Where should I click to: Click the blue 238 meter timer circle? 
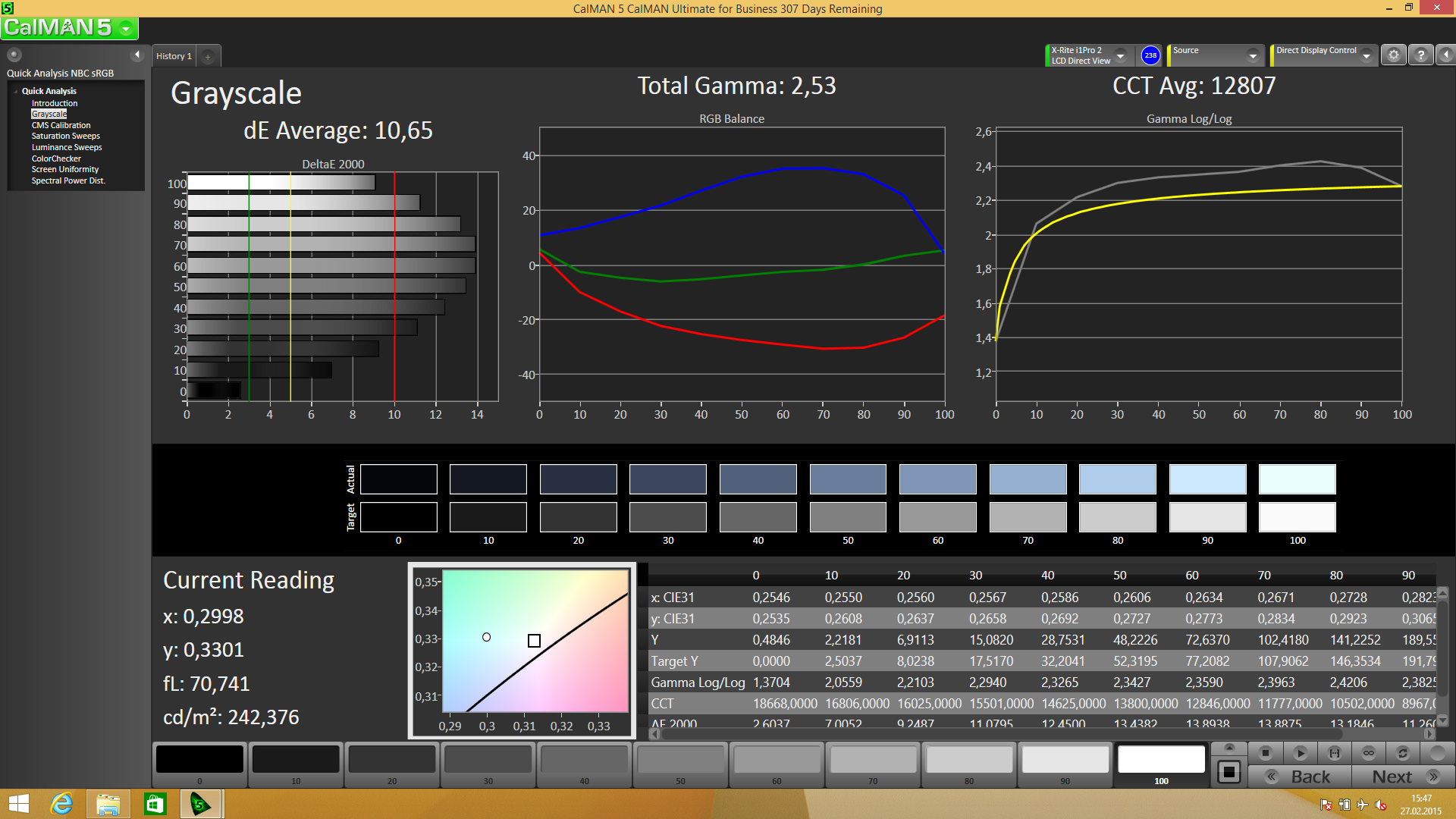pos(1150,55)
